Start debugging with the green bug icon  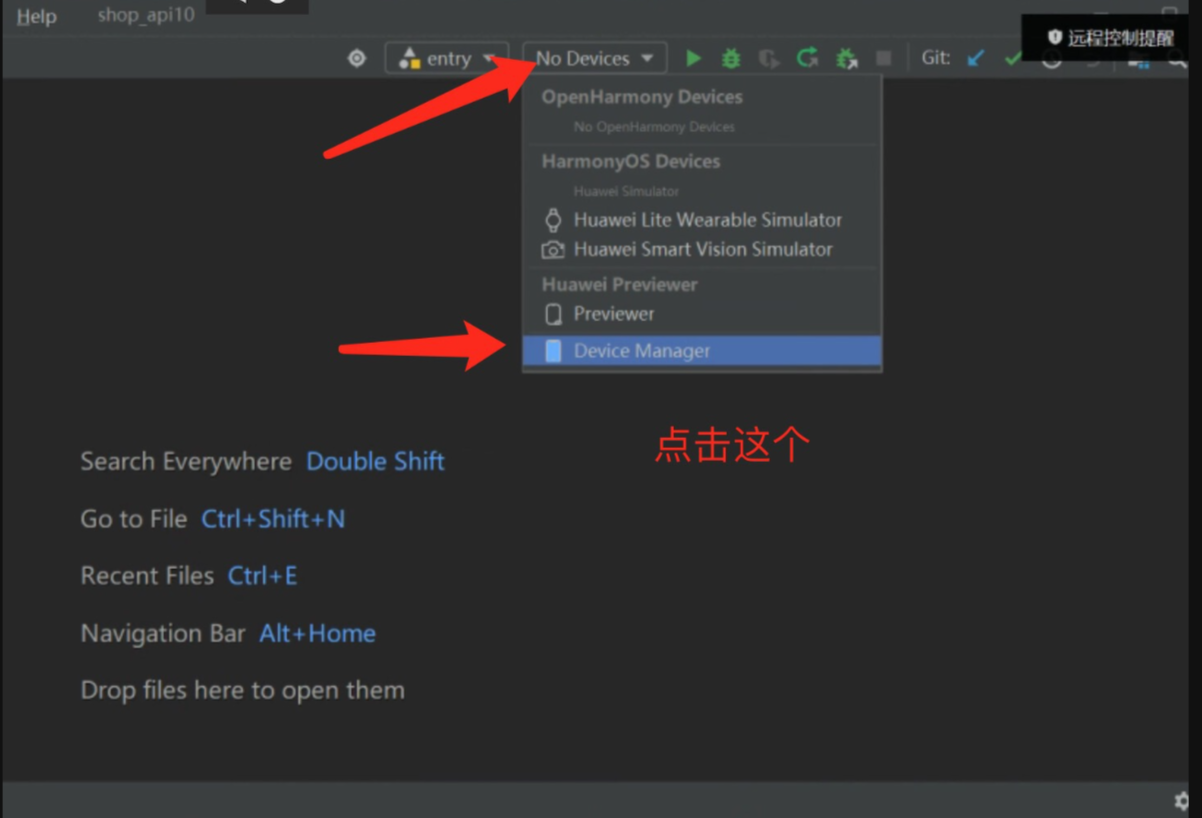click(731, 58)
